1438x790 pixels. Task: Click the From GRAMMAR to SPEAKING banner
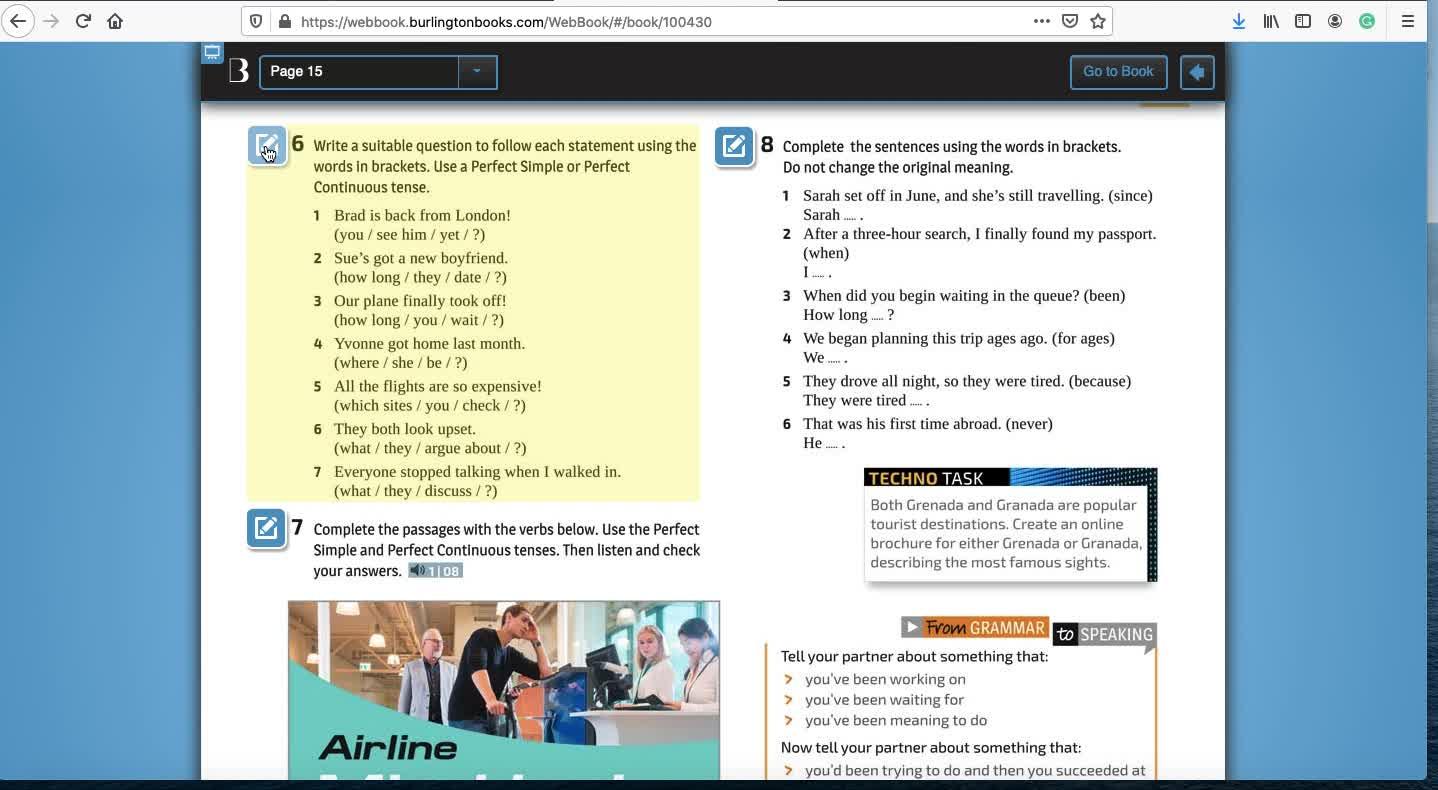pos(1028,631)
